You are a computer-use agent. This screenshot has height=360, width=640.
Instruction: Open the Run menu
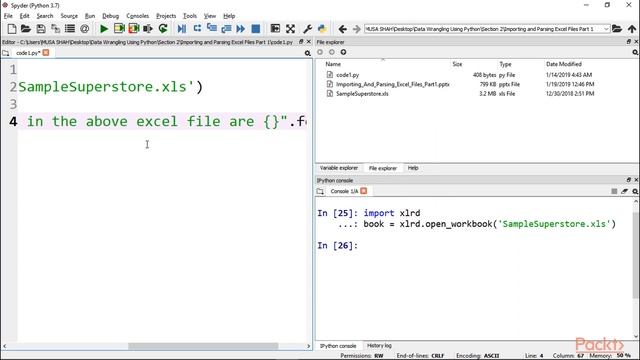[90, 16]
